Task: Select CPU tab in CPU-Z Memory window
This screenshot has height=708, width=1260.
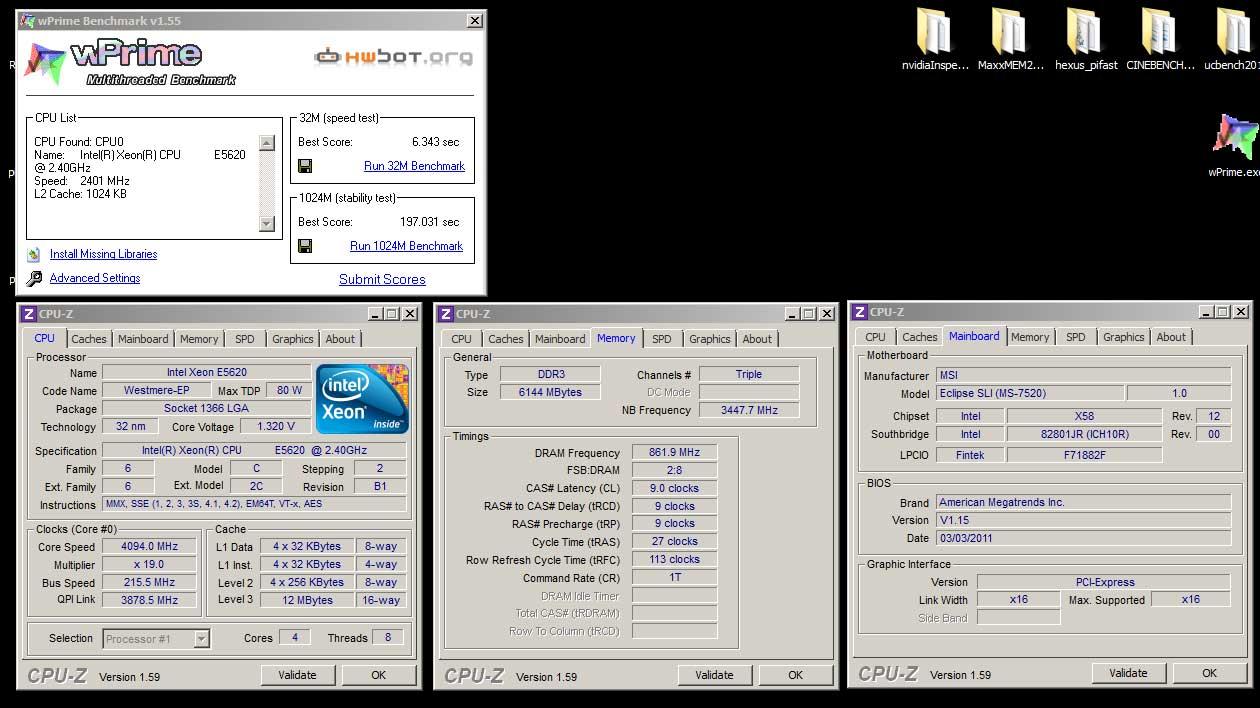Action: pyautogui.click(x=461, y=339)
